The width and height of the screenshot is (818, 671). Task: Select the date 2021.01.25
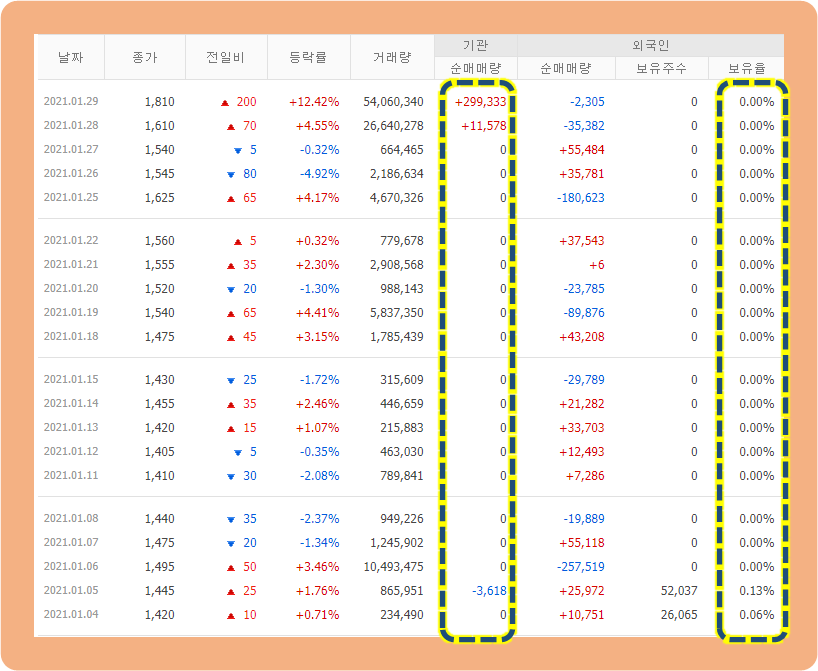[71, 197]
